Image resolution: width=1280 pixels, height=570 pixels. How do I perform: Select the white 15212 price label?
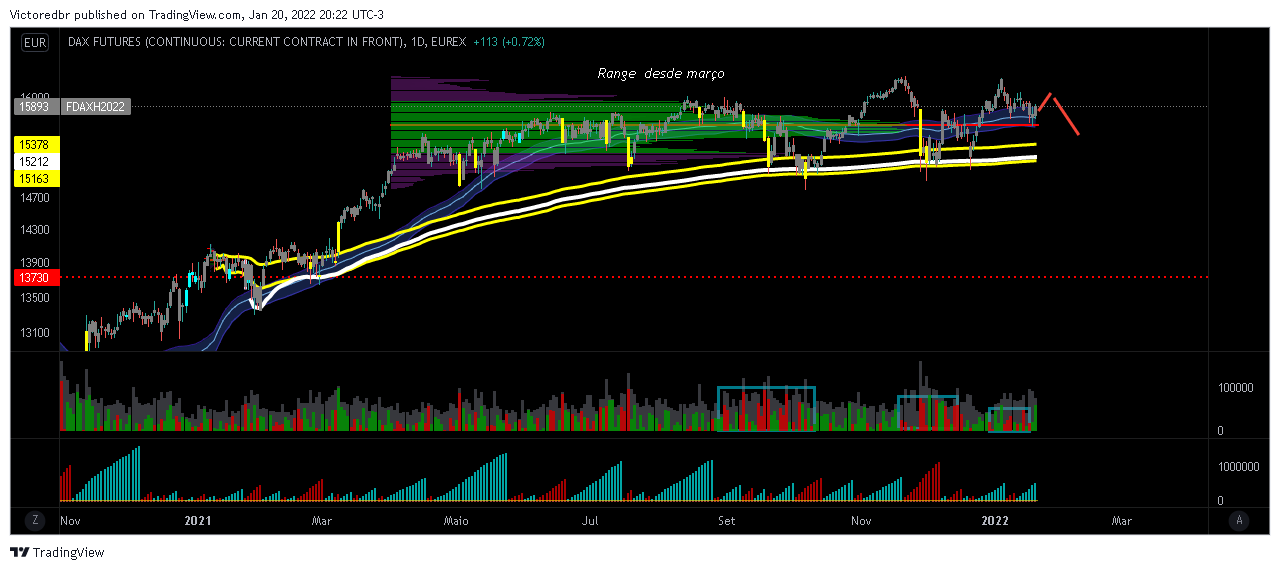pos(35,161)
